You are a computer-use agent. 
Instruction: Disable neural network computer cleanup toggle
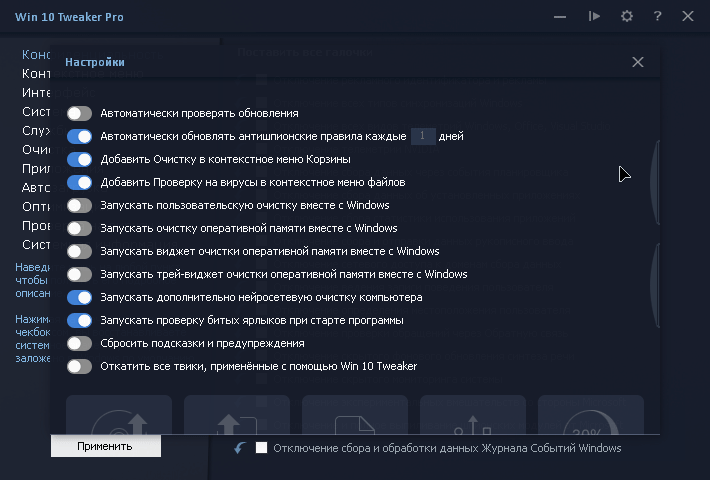click(x=80, y=298)
